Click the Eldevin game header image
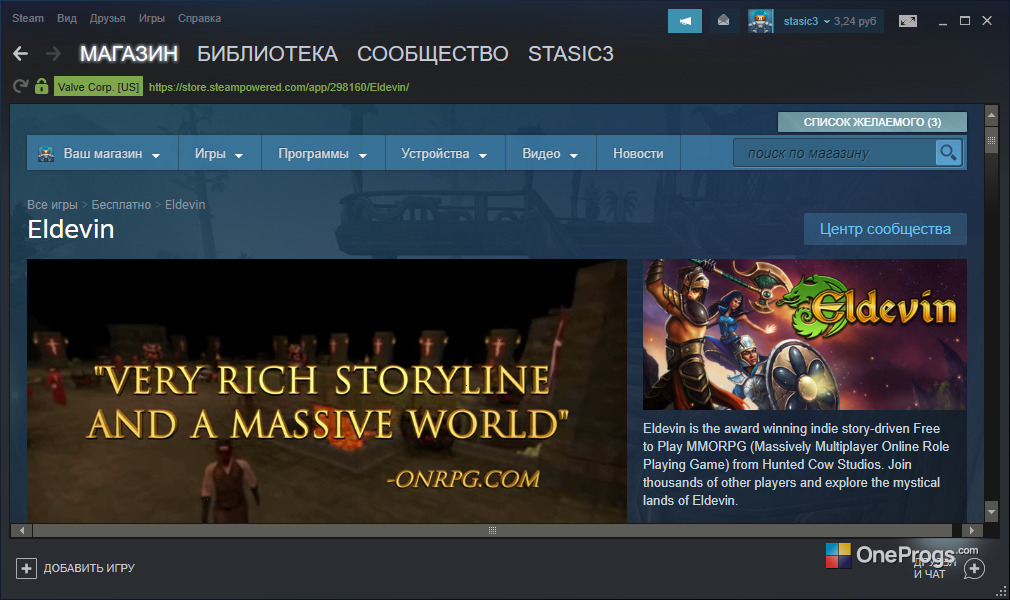The width and height of the screenshot is (1010, 600). click(x=805, y=334)
